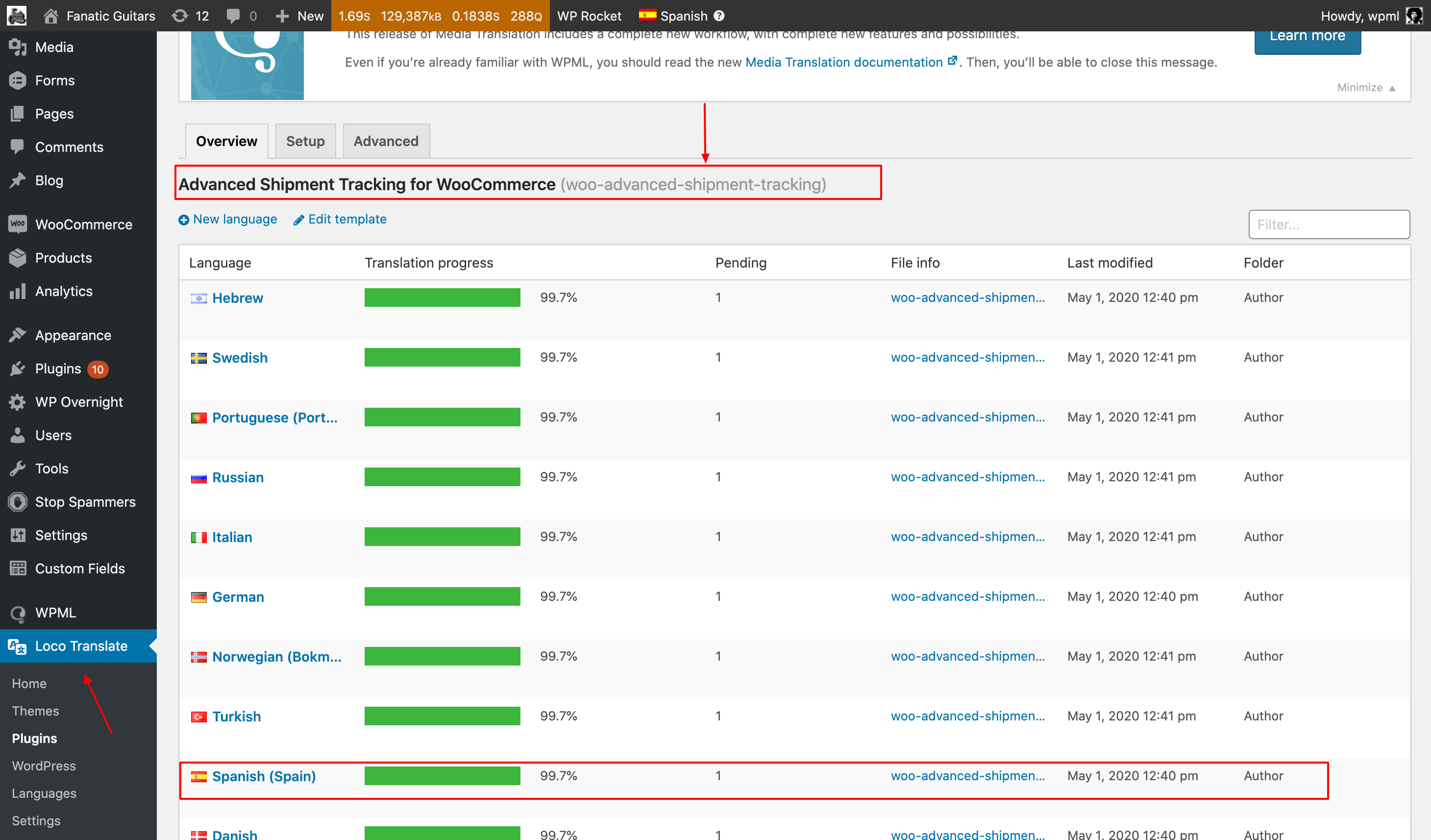The image size is (1431, 840).
Task: Open the Portuguese file info link
Action: [967, 417]
